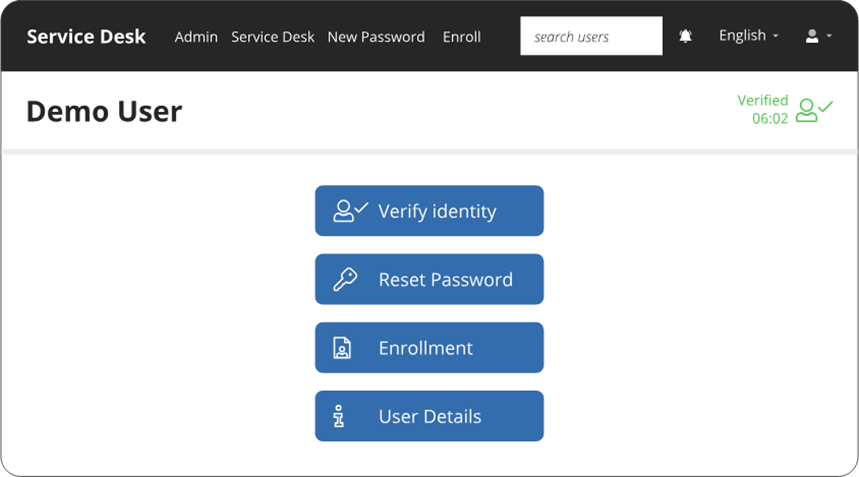Open the Enroll navigation item
Image resolution: width=859 pixels, height=477 pixels.
pos(461,37)
